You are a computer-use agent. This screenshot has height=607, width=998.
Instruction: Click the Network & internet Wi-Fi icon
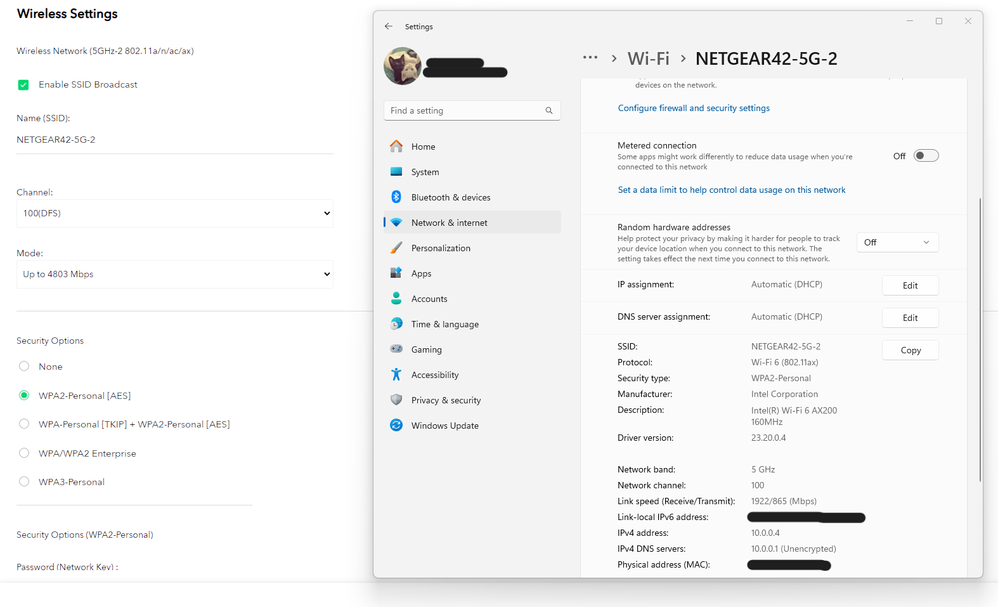pos(396,223)
